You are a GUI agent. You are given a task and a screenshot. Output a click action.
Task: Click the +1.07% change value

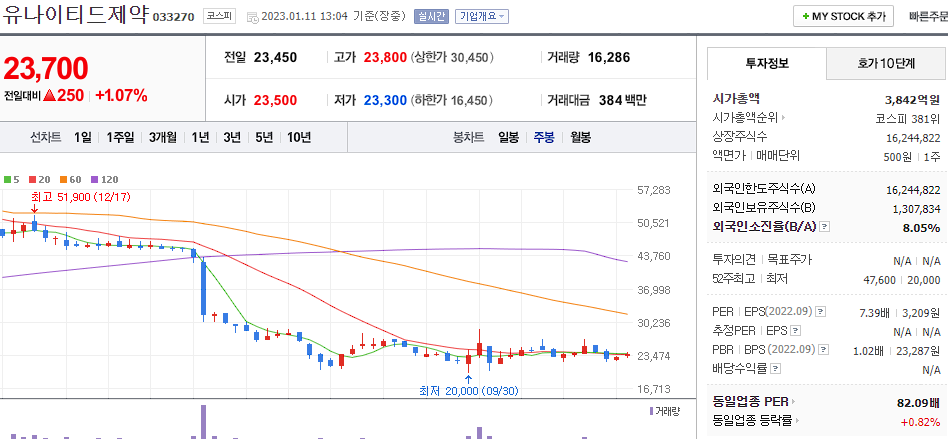pos(122,96)
